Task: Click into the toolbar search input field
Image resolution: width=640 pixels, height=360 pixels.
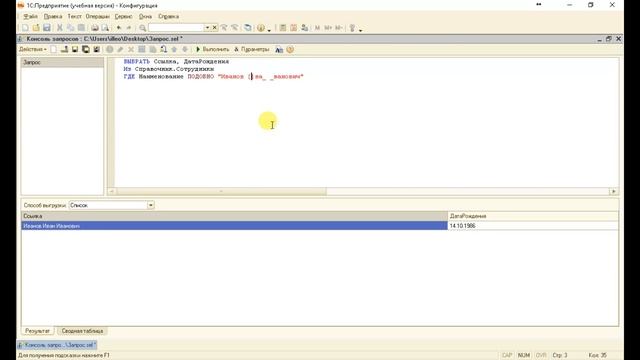Action: (176, 28)
